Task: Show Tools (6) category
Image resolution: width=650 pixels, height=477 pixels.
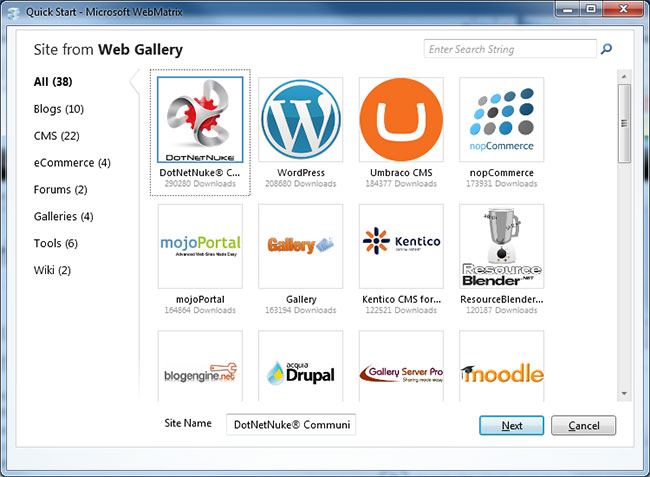Action: (x=56, y=243)
